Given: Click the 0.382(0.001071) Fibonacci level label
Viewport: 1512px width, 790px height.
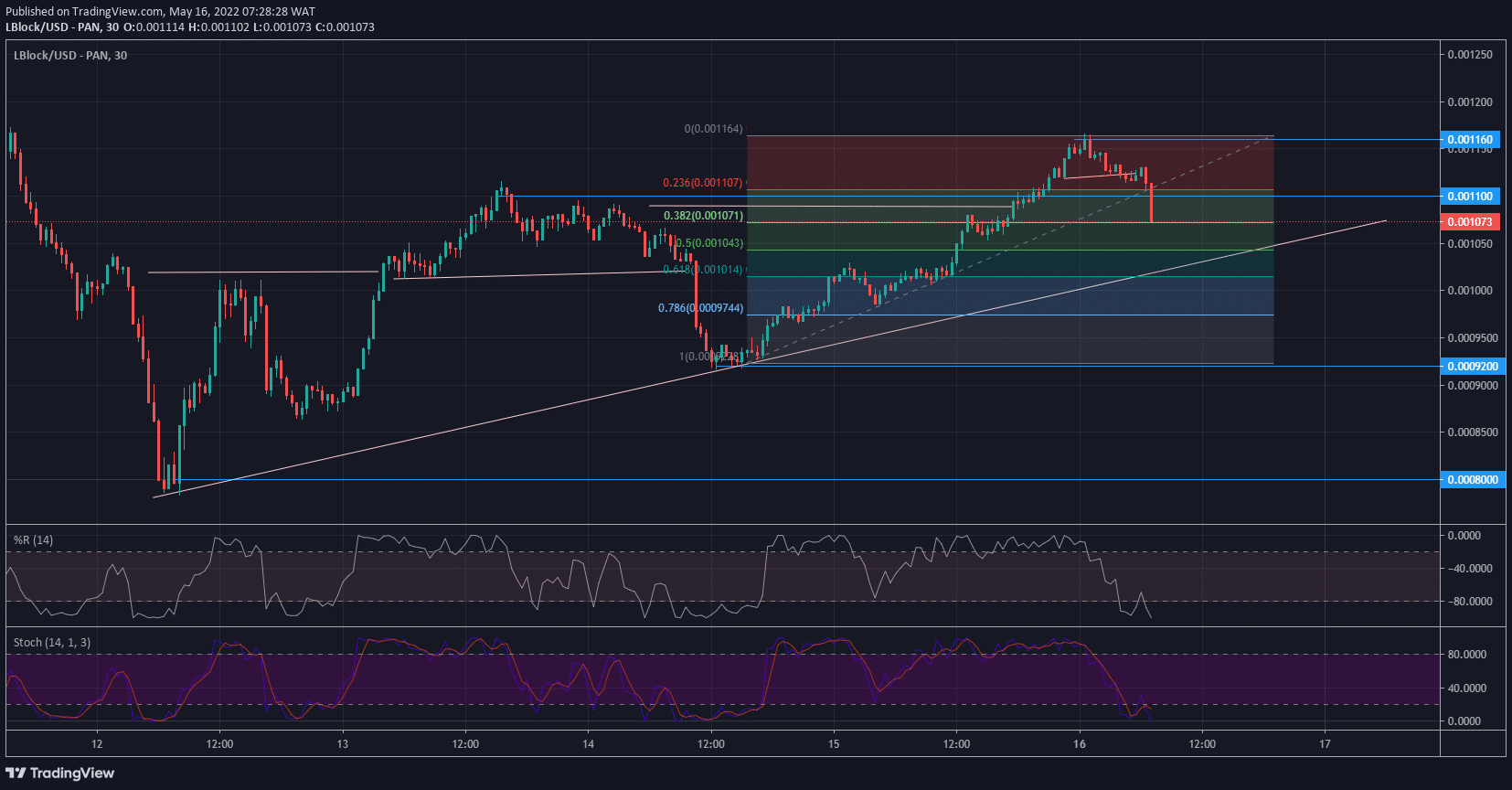Looking at the screenshot, I should click(704, 216).
